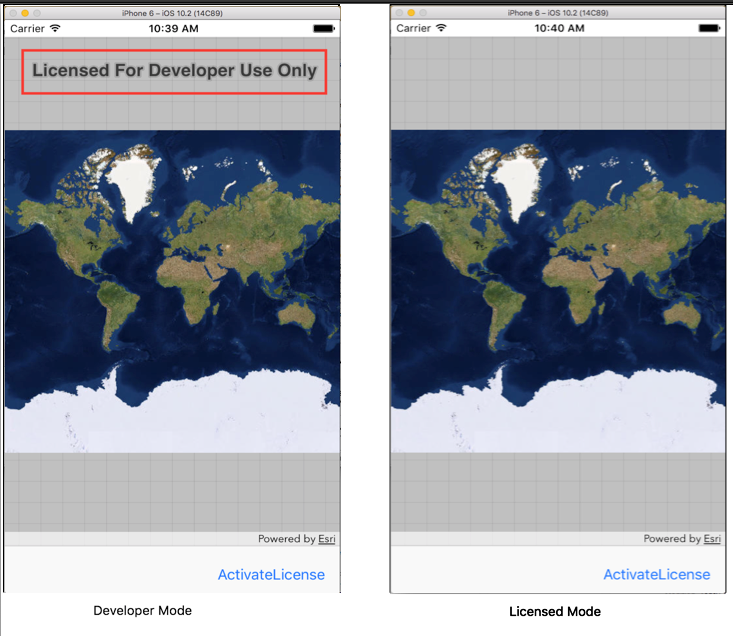733x636 pixels.
Task: Click the 10:39 AM clock text
Action: click(173, 29)
